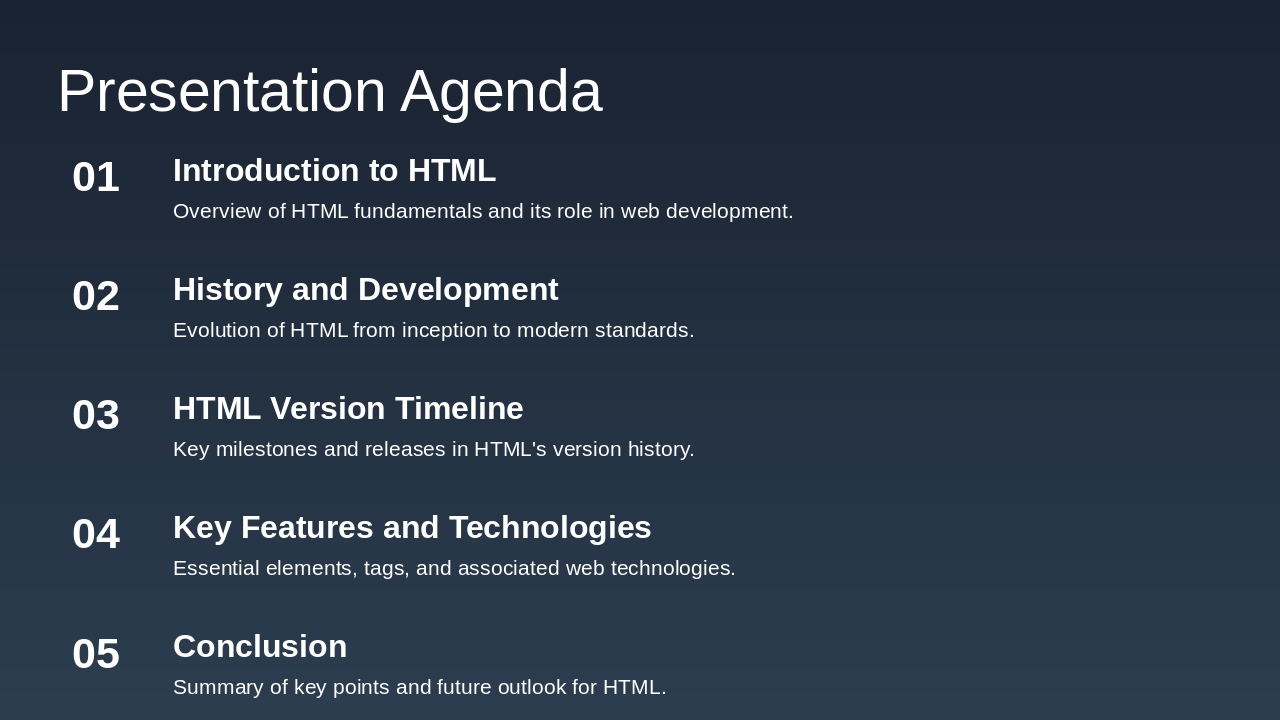1280x720 pixels.
Task: Select the number 02 marker
Action: tap(95, 296)
